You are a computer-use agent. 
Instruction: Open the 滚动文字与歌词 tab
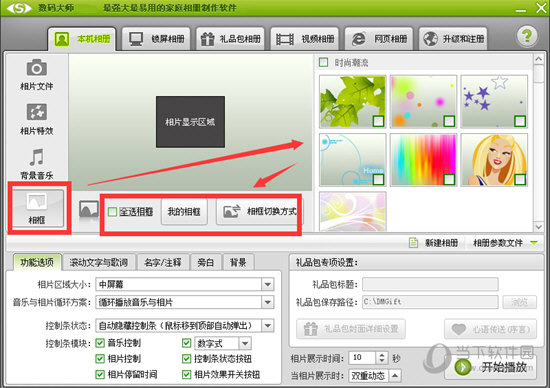pos(99,262)
